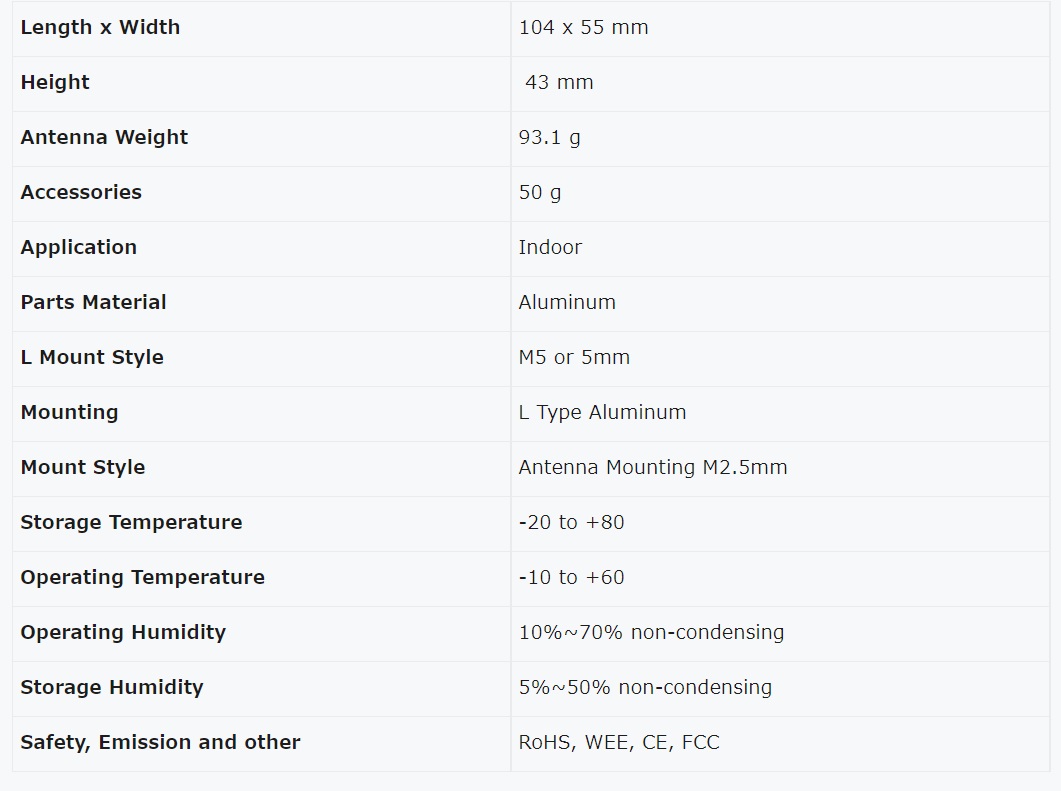Click the Accessories row label

pyautogui.click(x=81, y=192)
